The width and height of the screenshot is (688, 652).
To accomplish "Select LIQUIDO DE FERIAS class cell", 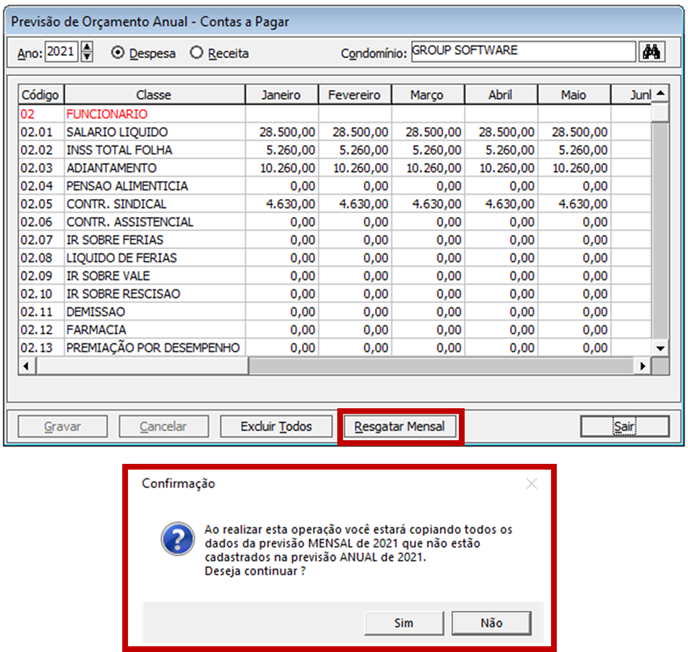I will [154, 258].
